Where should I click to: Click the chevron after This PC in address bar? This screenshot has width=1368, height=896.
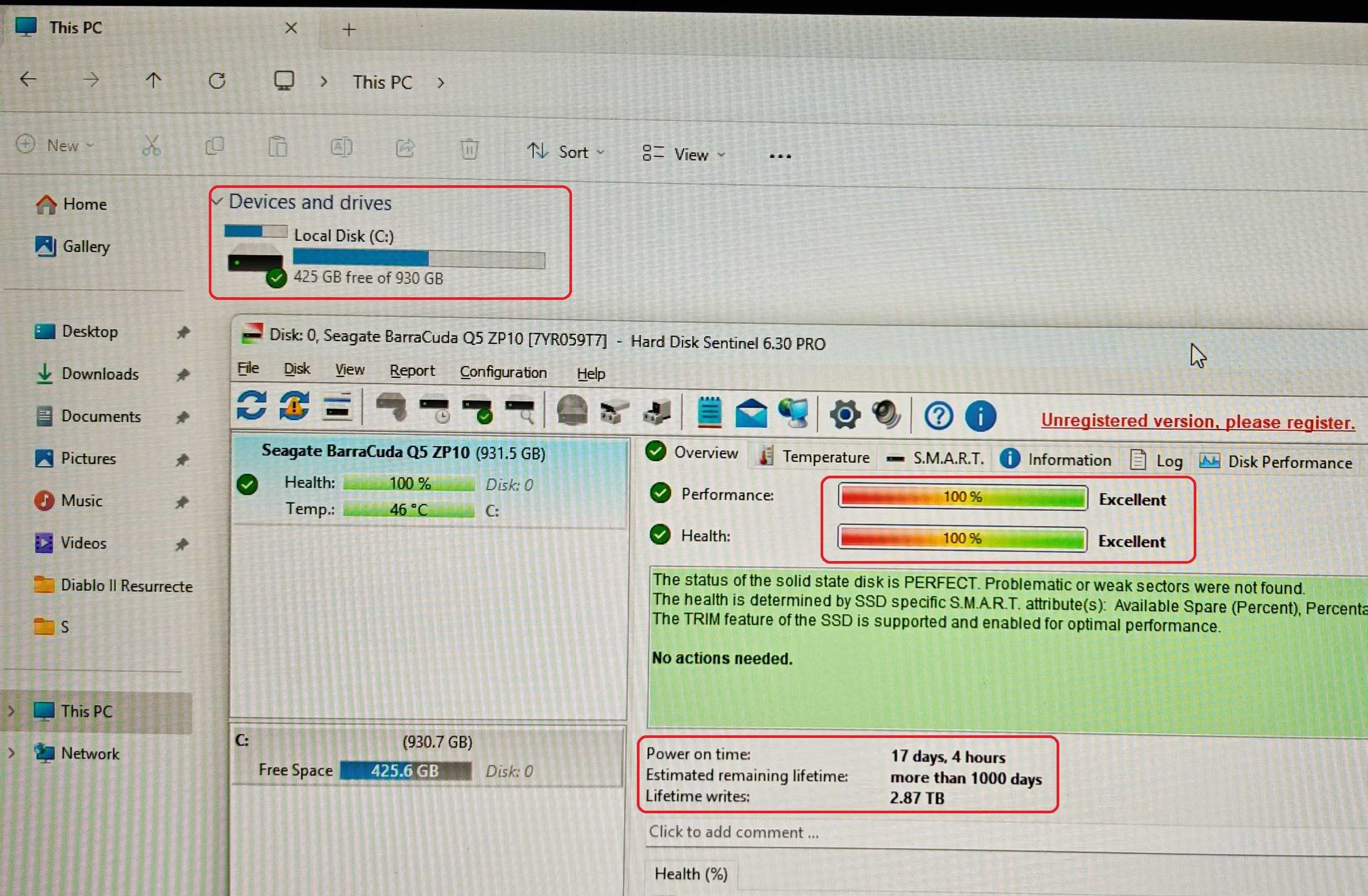tap(441, 83)
